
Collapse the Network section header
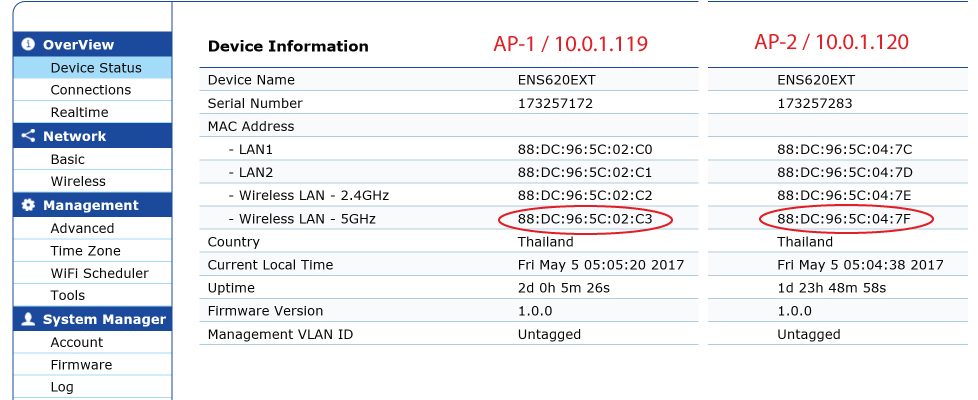pyautogui.click(x=92, y=135)
